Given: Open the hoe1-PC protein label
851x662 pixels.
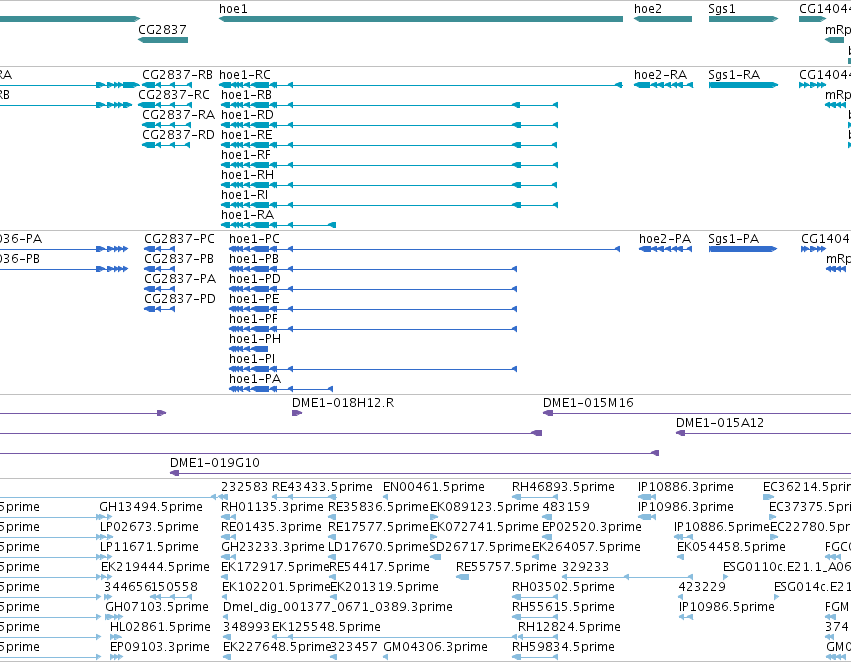Looking at the screenshot, I should pos(254,239).
